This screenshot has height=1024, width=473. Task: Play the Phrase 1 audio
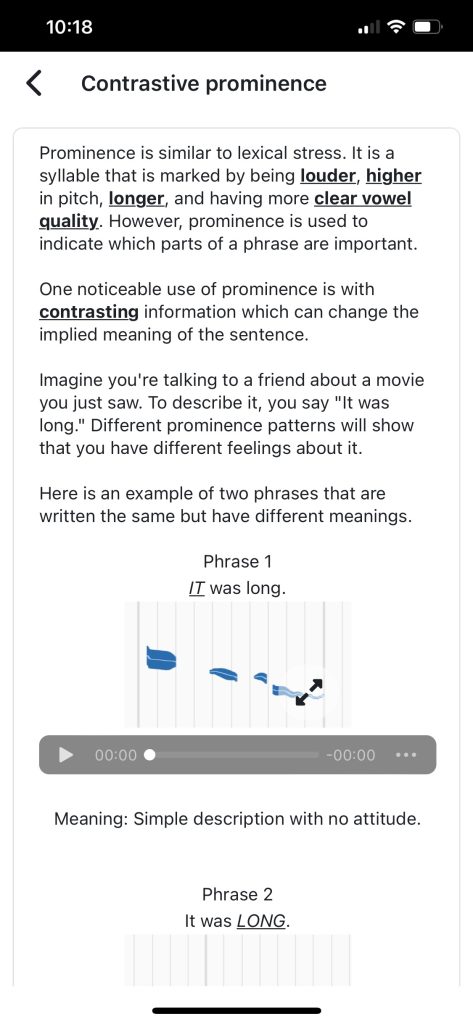66,755
